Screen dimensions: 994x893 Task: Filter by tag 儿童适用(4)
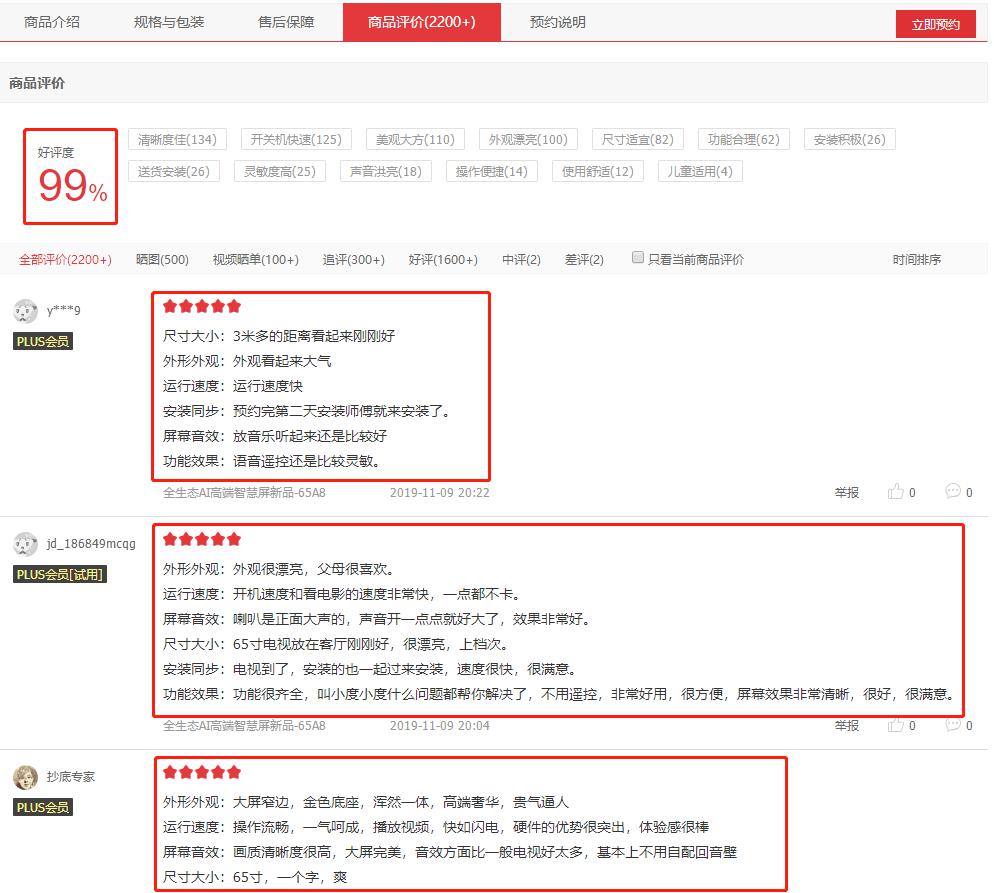click(x=700, y=171)
